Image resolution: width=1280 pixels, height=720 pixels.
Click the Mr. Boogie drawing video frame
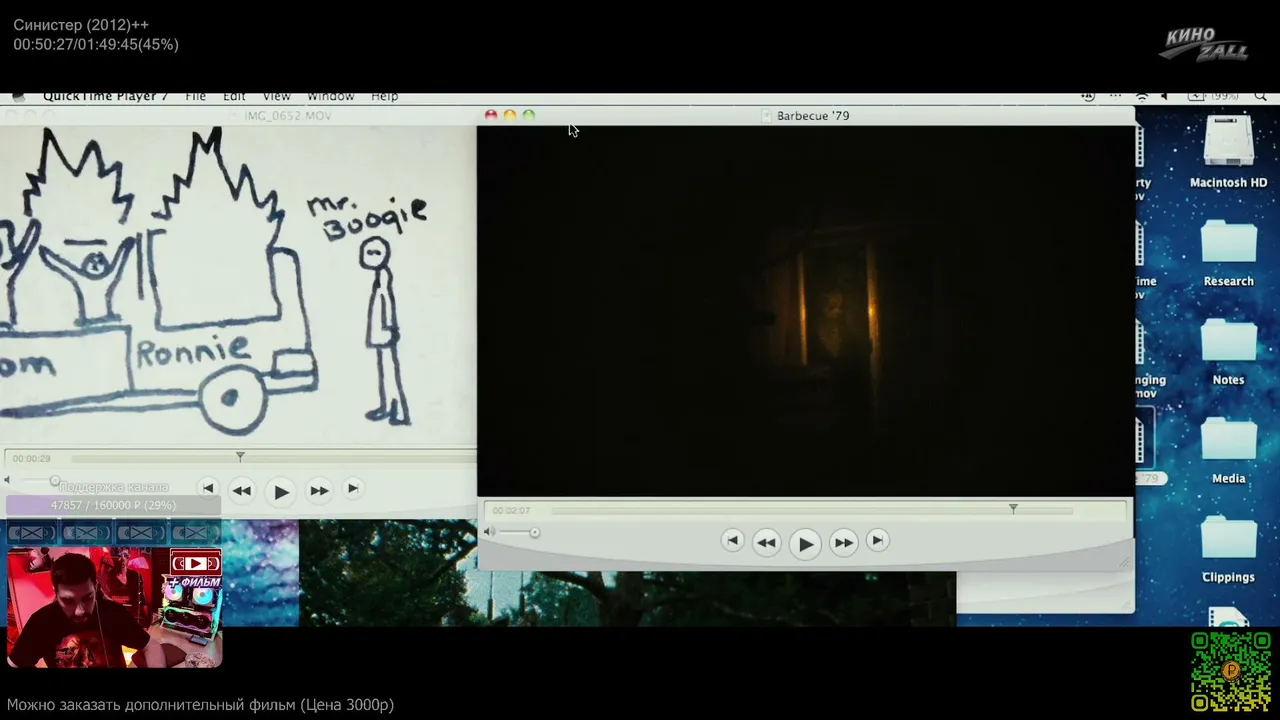tap(238, 286)
